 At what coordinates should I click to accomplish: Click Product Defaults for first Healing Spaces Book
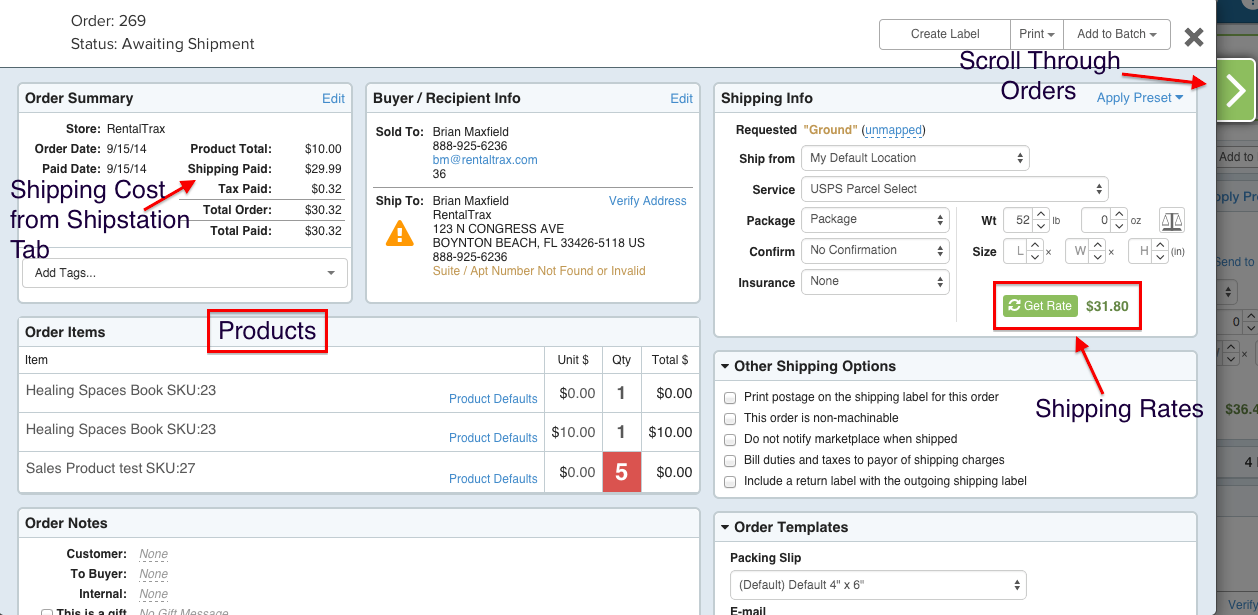pos(493,399)
